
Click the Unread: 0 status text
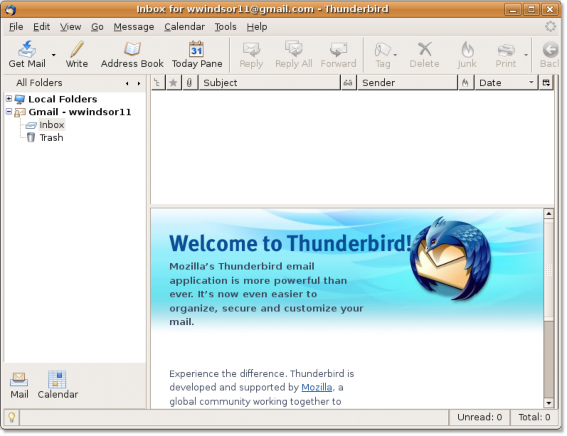tap(479, 417)
